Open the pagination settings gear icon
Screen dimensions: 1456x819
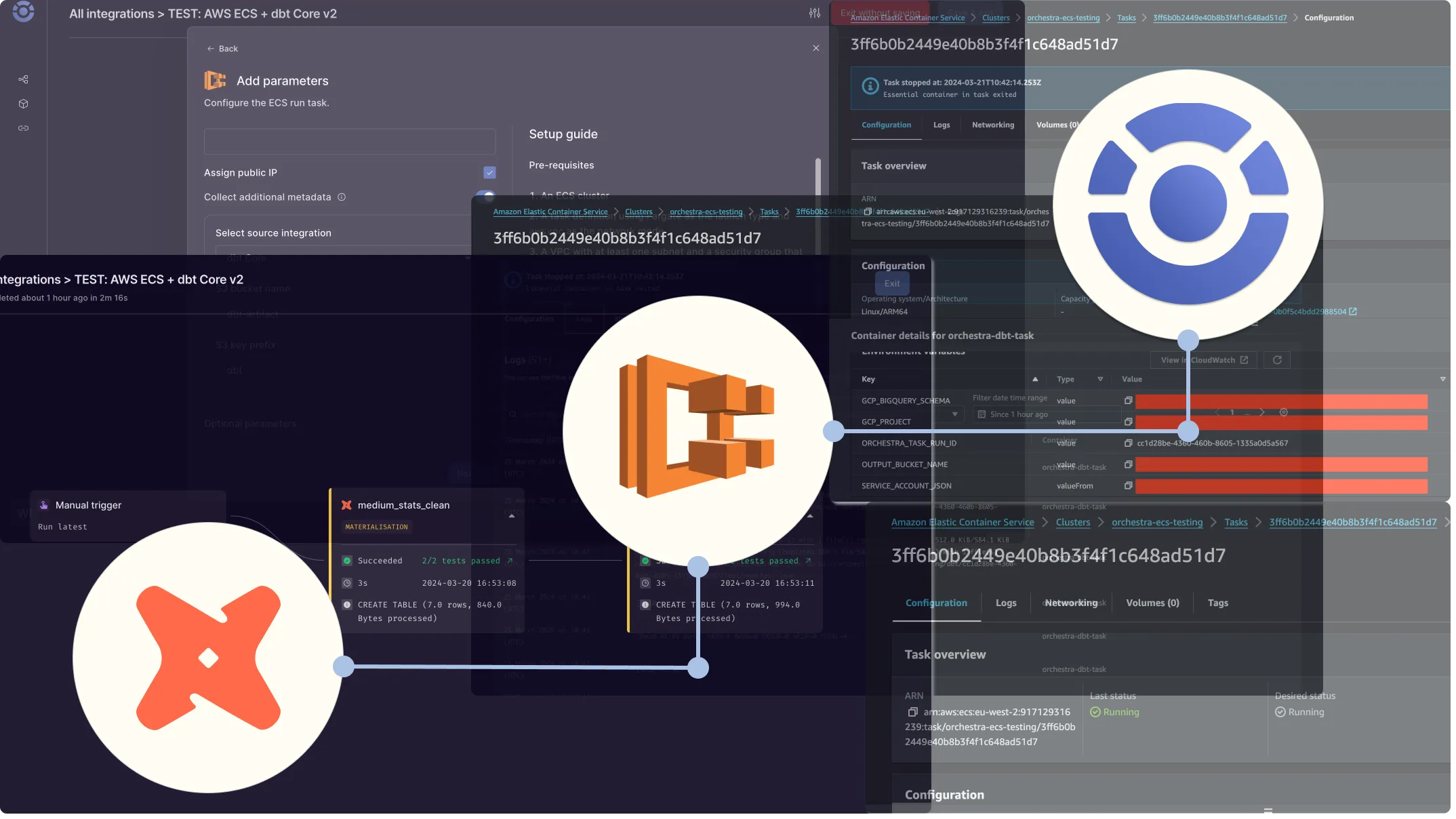[x=1283, y=412]
